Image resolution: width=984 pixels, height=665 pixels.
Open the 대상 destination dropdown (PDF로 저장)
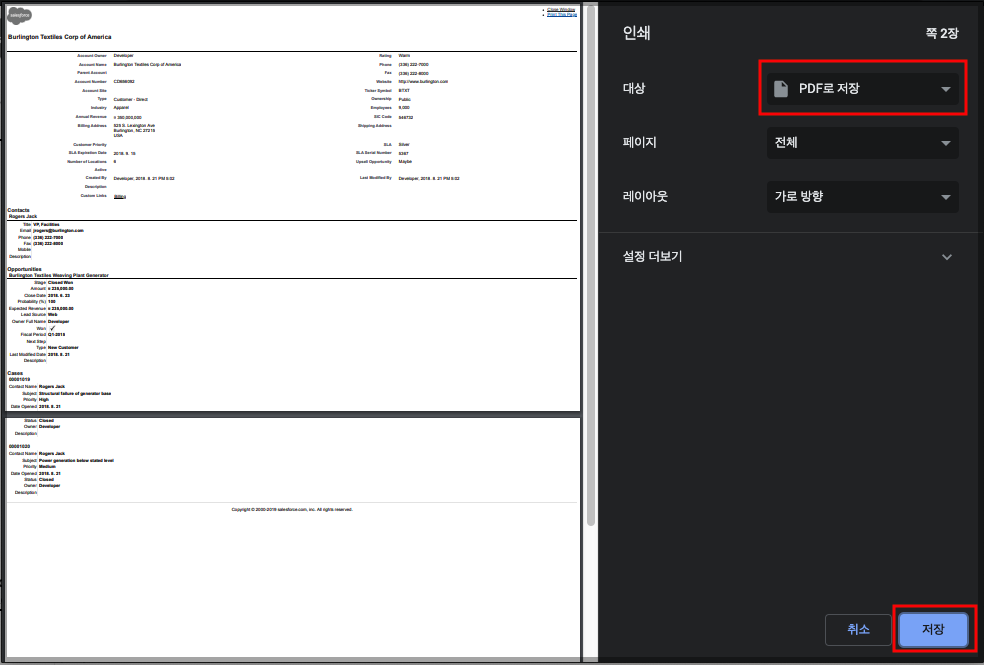click(x=862, y=88)
